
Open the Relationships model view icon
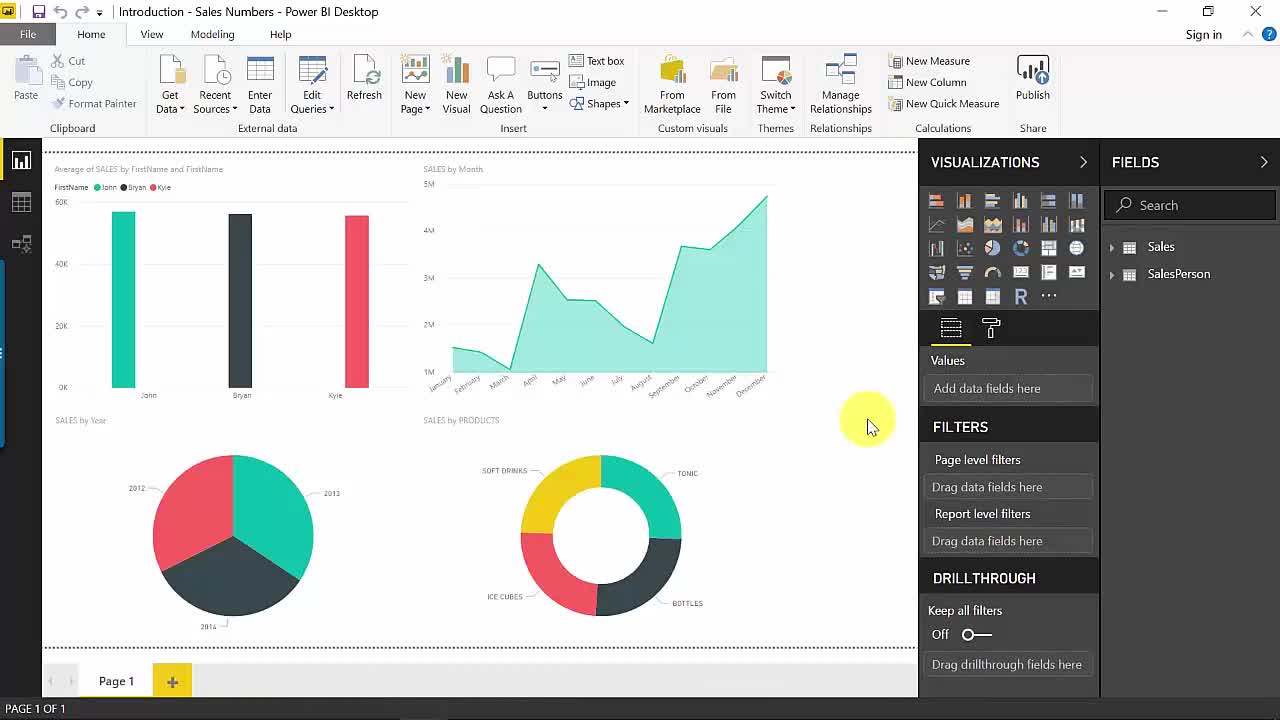(x=21, y=244)
